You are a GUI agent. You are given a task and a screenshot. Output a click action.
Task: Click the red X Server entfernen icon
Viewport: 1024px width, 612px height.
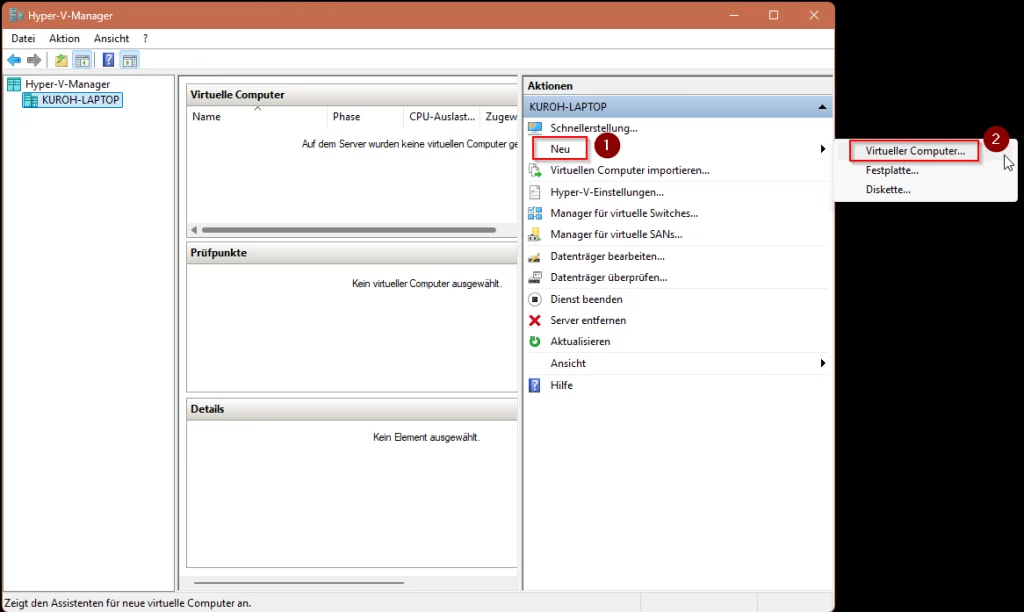point(535,320)
